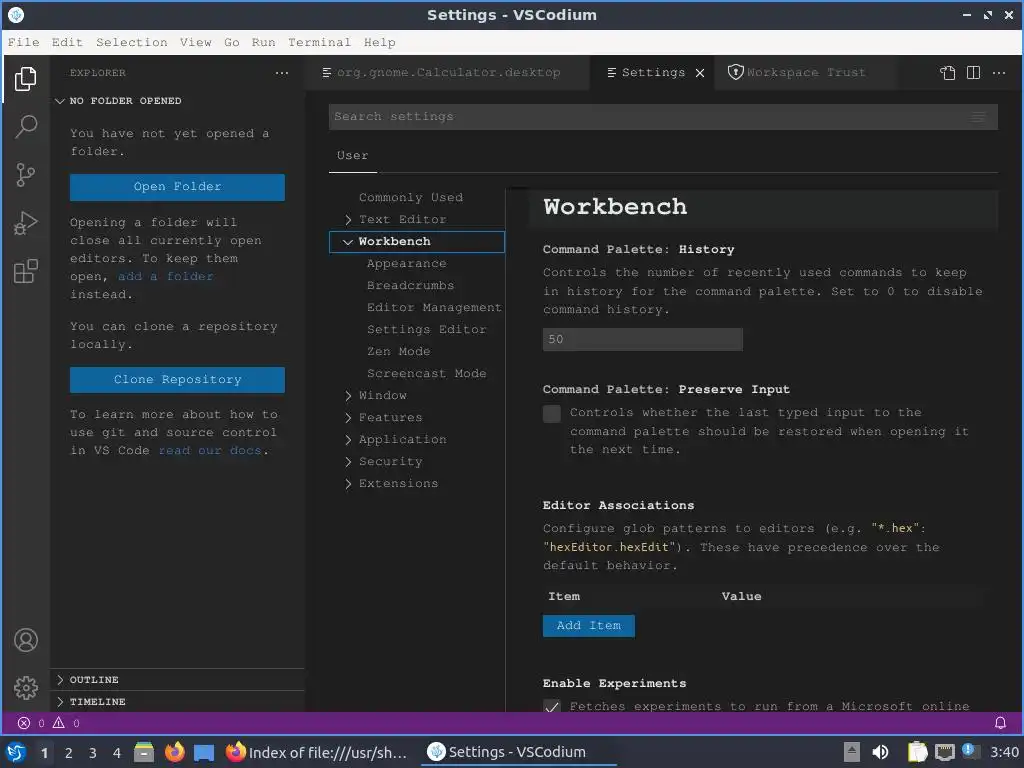Show errors count in status bar
The width and height of the screenshot is (1024, 768).
pyautogui.click(x=31, y=723)
